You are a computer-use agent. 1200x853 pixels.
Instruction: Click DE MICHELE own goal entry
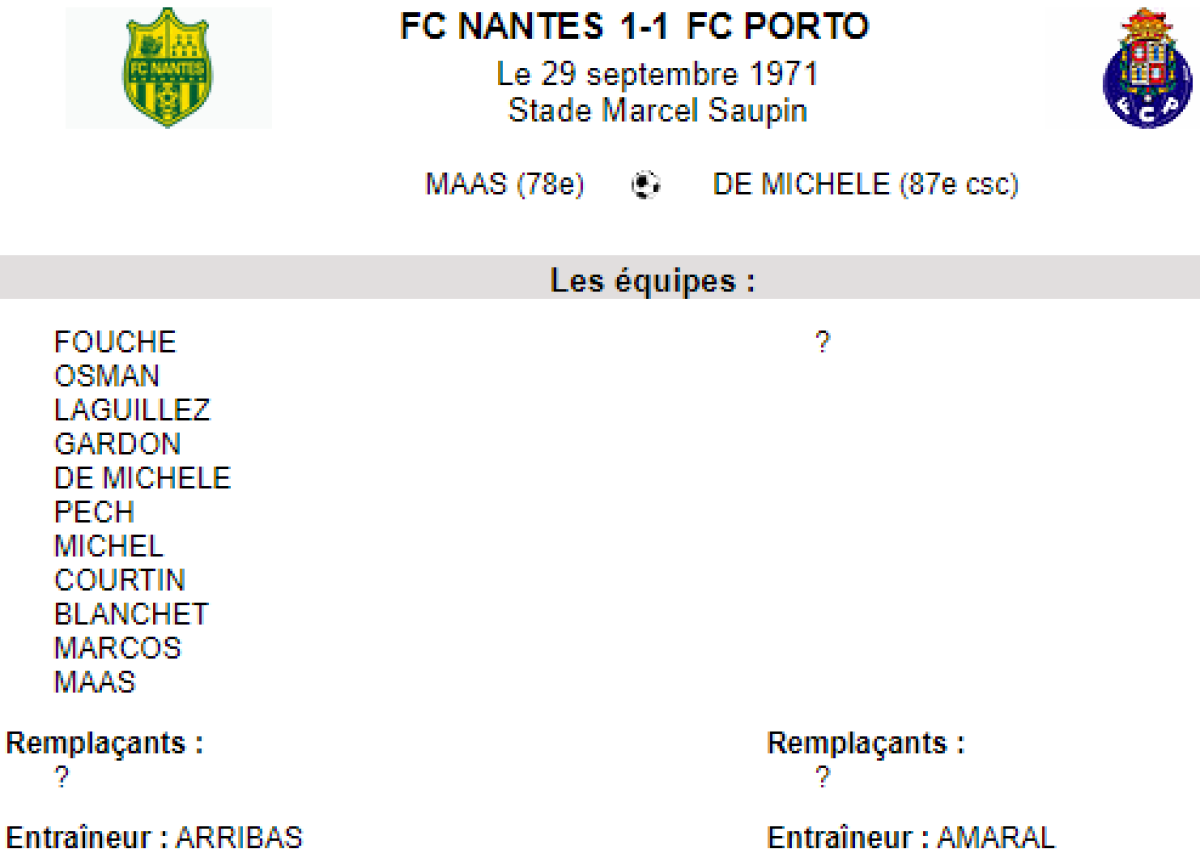pos(865,185)
